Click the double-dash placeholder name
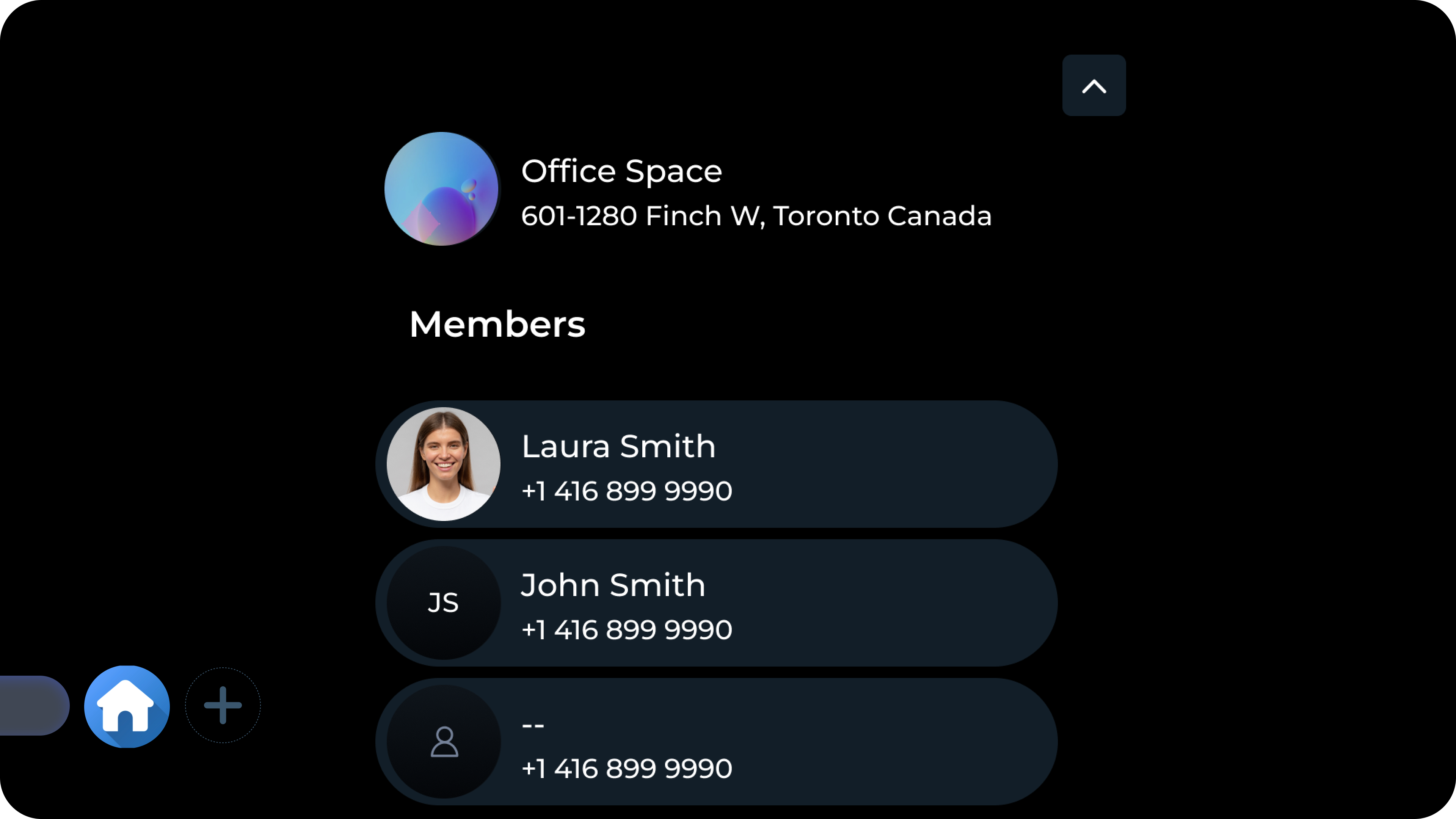Viewport: 1456px width, 819px height. click(x=532, y=725)
